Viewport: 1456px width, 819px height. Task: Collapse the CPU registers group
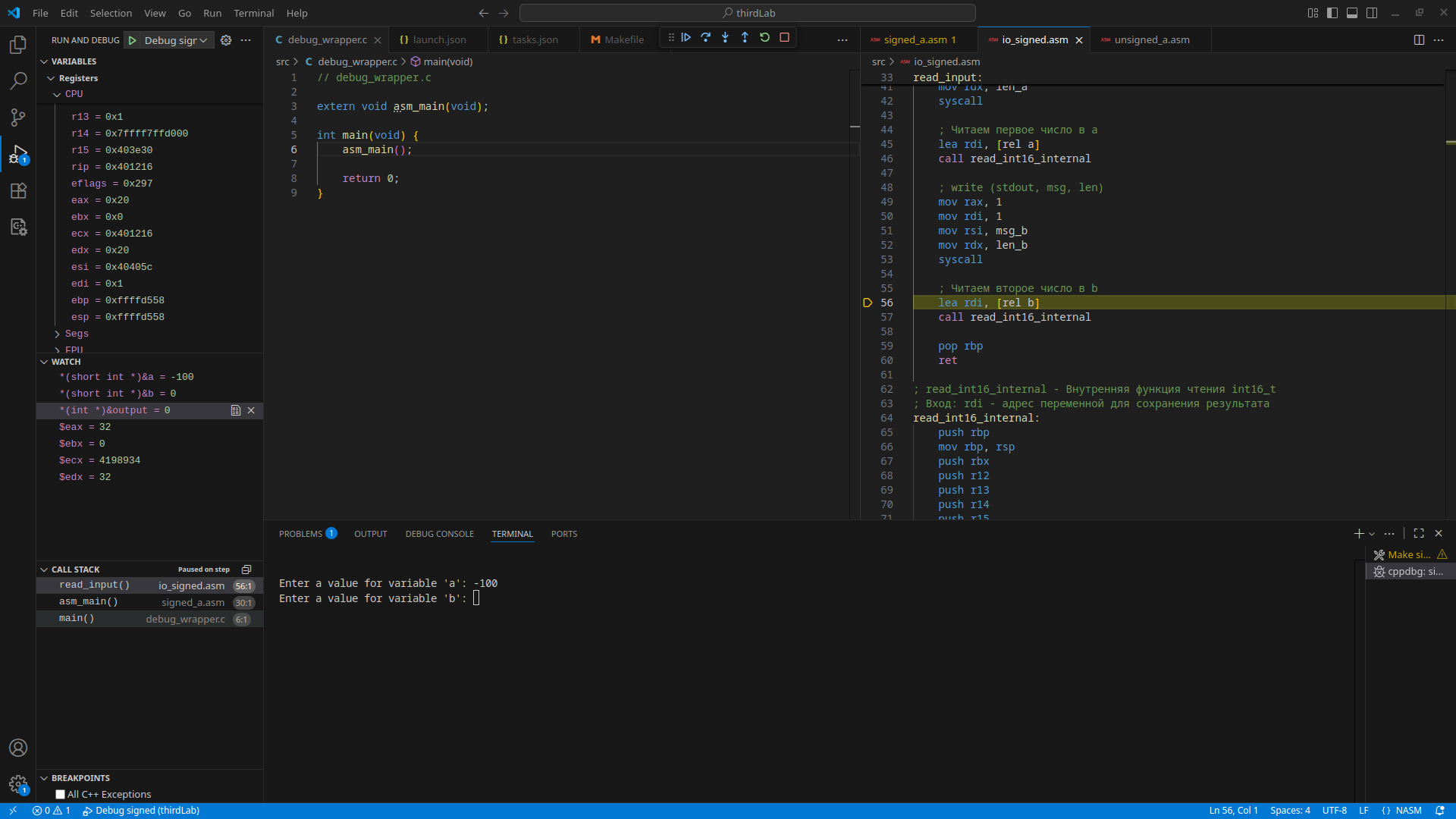click(x=58, y=93)
